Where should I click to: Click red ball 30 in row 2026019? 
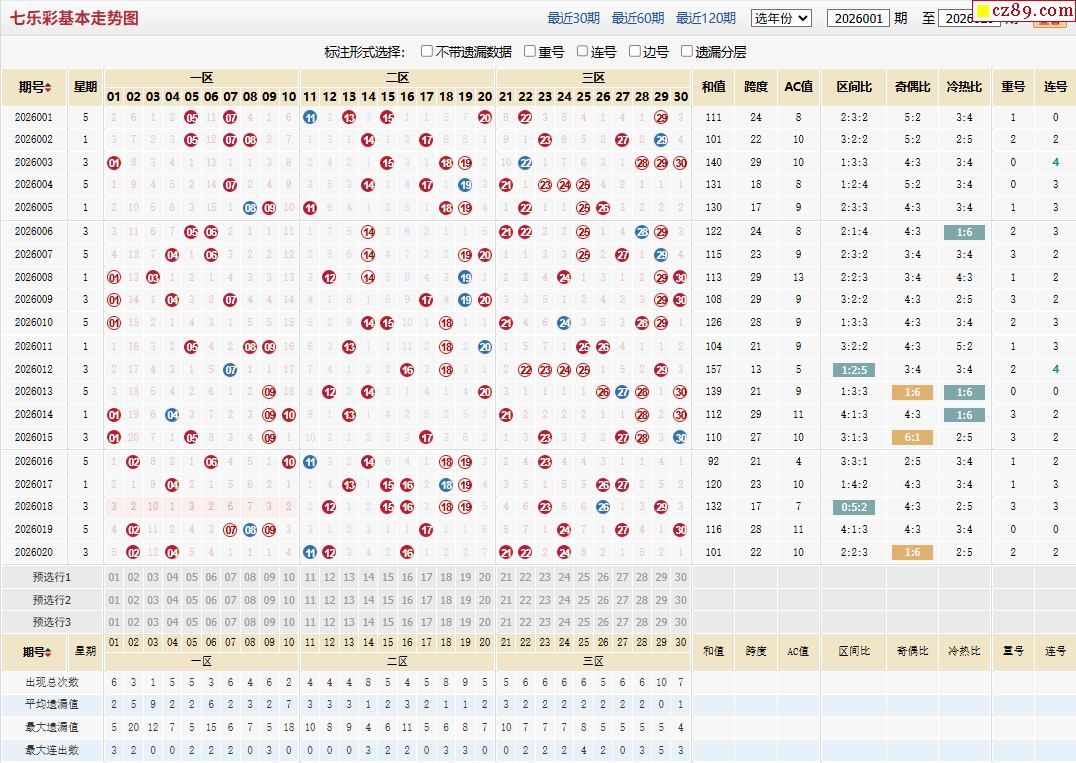point(680,530)
